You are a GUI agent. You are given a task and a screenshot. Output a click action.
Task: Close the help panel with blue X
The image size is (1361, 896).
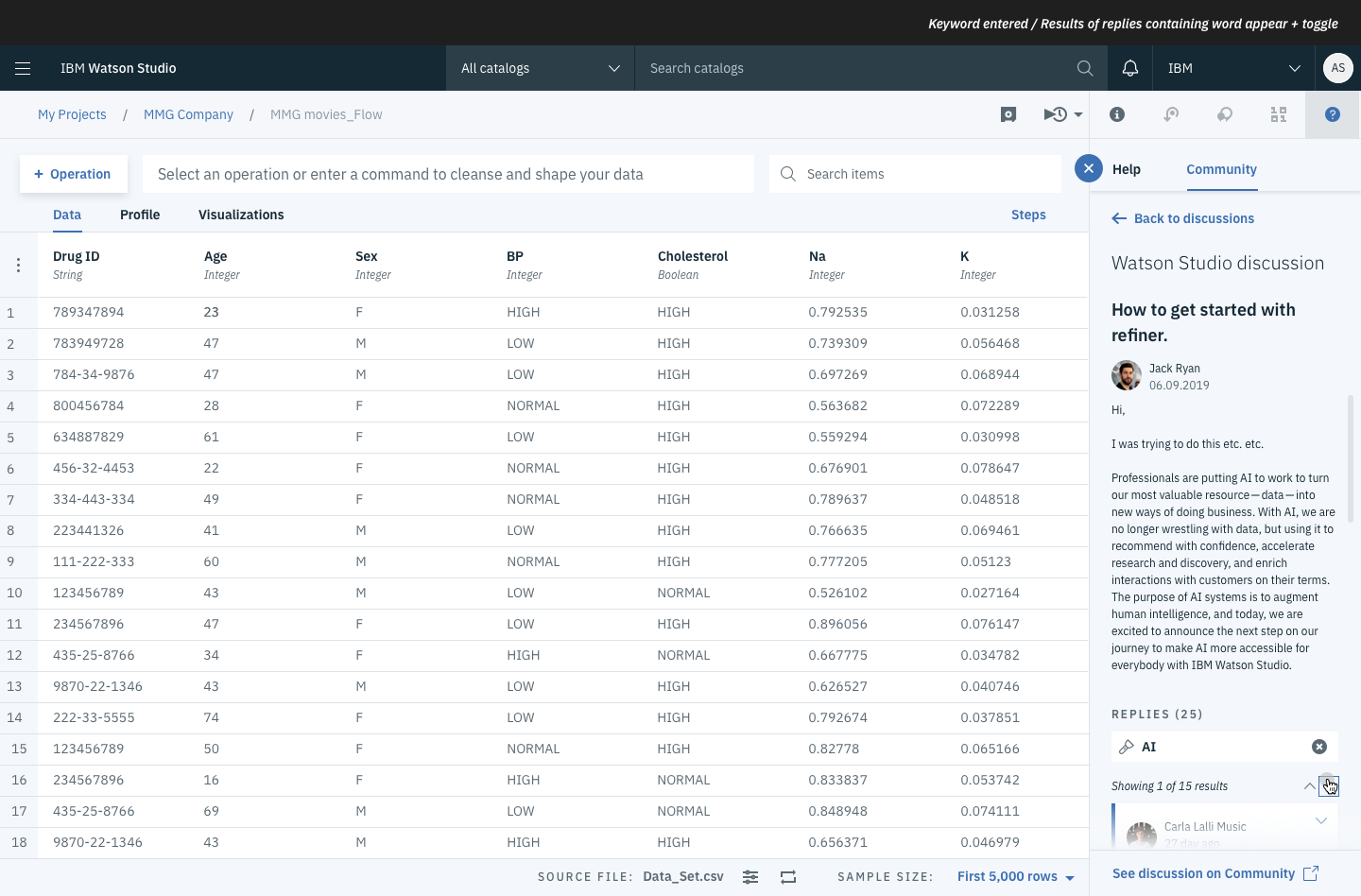[1089, 168]
